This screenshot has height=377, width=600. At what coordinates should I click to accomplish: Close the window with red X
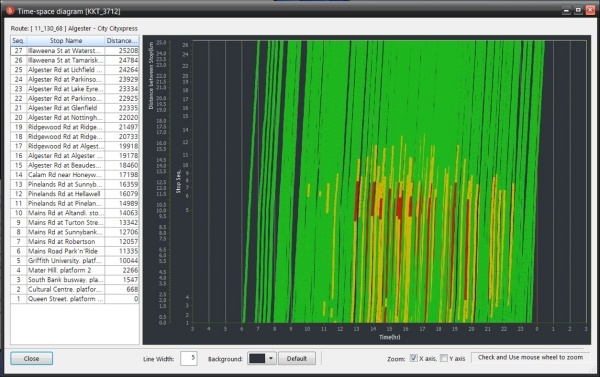point(590,11)
